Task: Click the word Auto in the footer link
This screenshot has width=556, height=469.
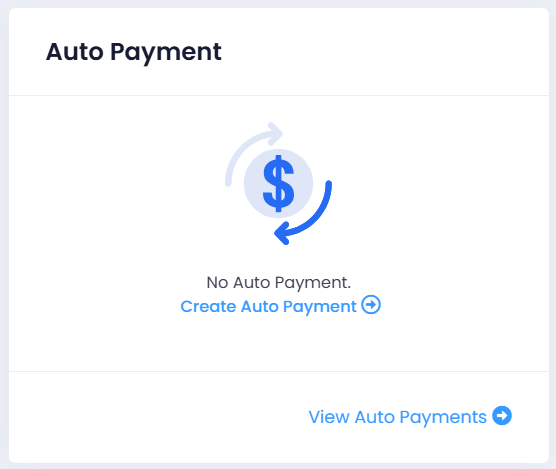Action: pyautogui.click(x=374, y=417)
